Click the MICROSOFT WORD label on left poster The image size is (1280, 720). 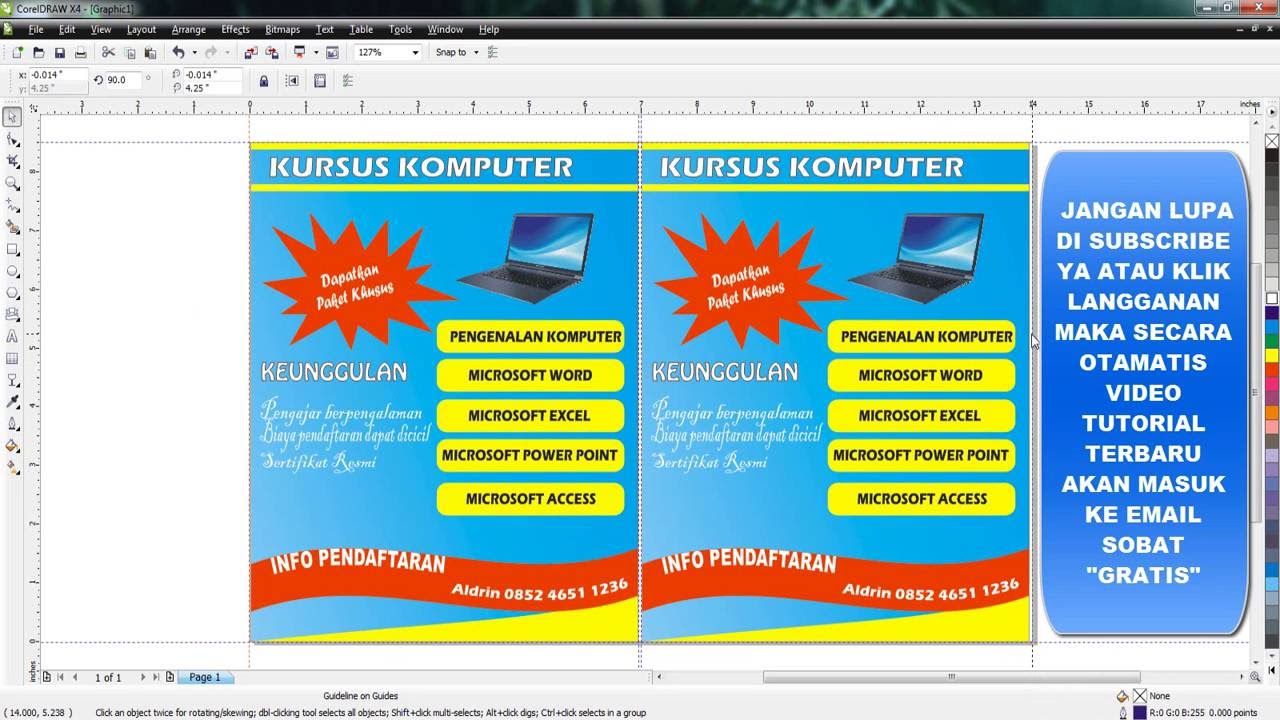click(530, 375)
